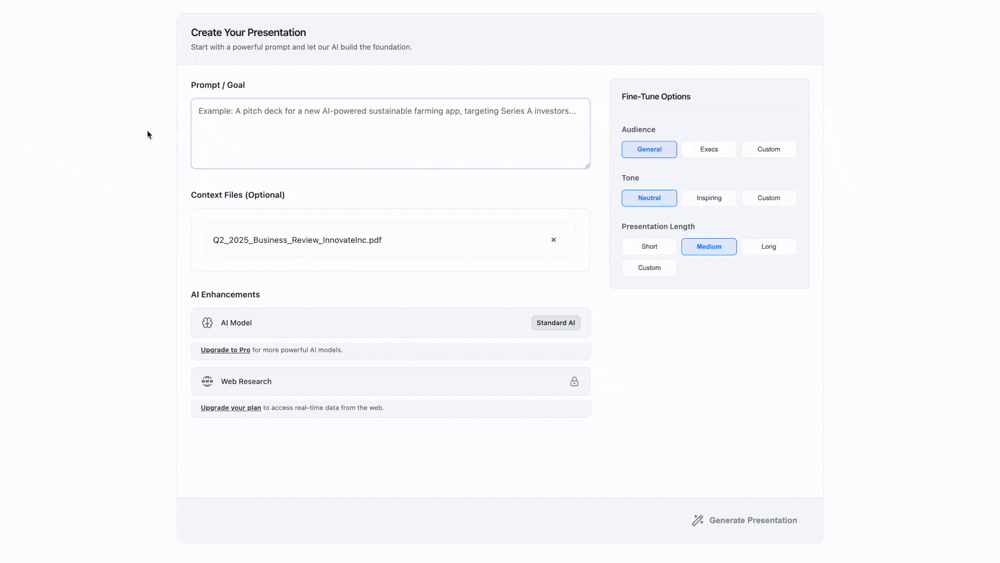Select Short presentation length
The image size is (1000, 563).
pos(649,246)
